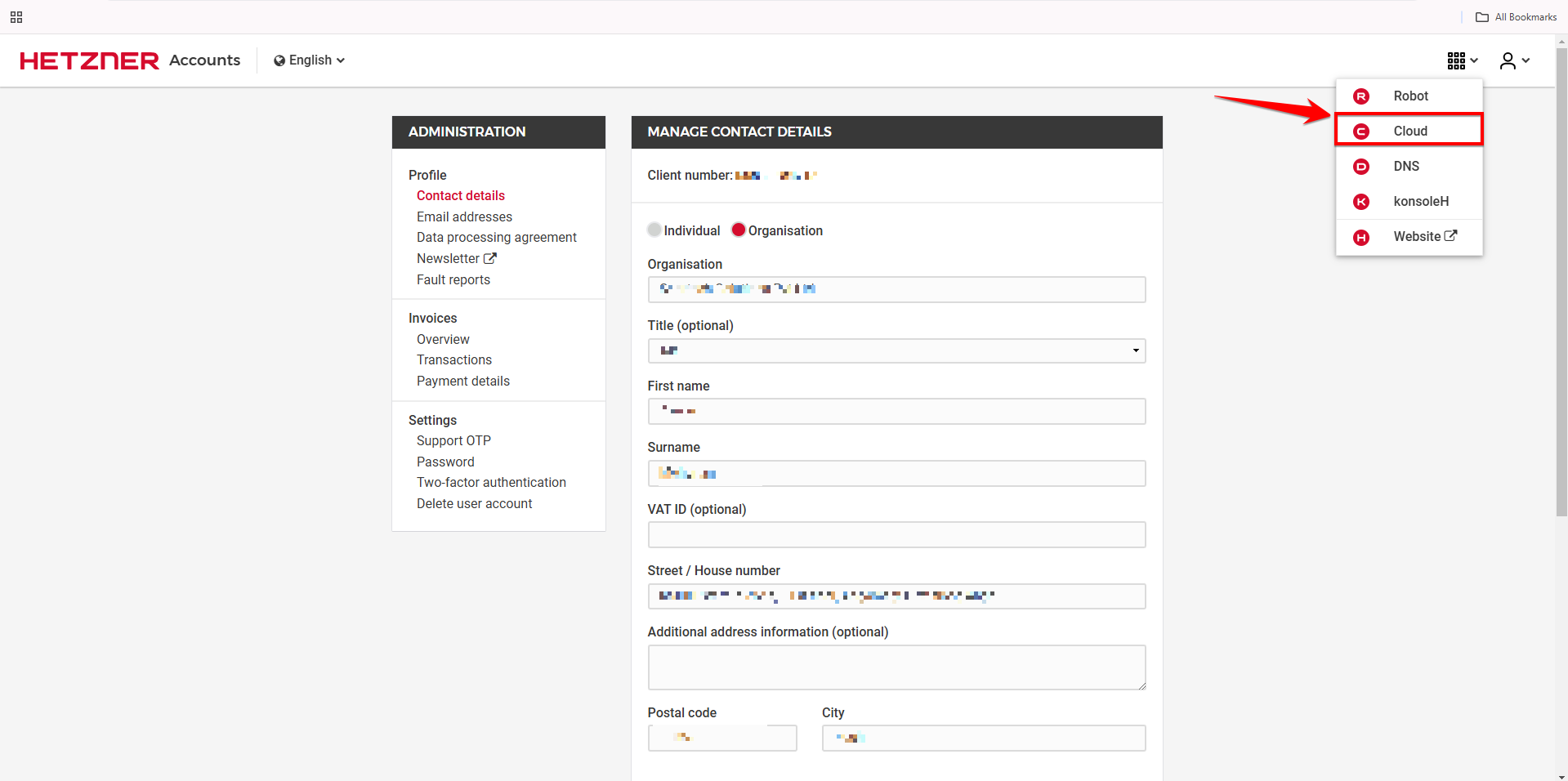Click the VAT ID input field
This screenshot has width=1568, height=781.
896,535
